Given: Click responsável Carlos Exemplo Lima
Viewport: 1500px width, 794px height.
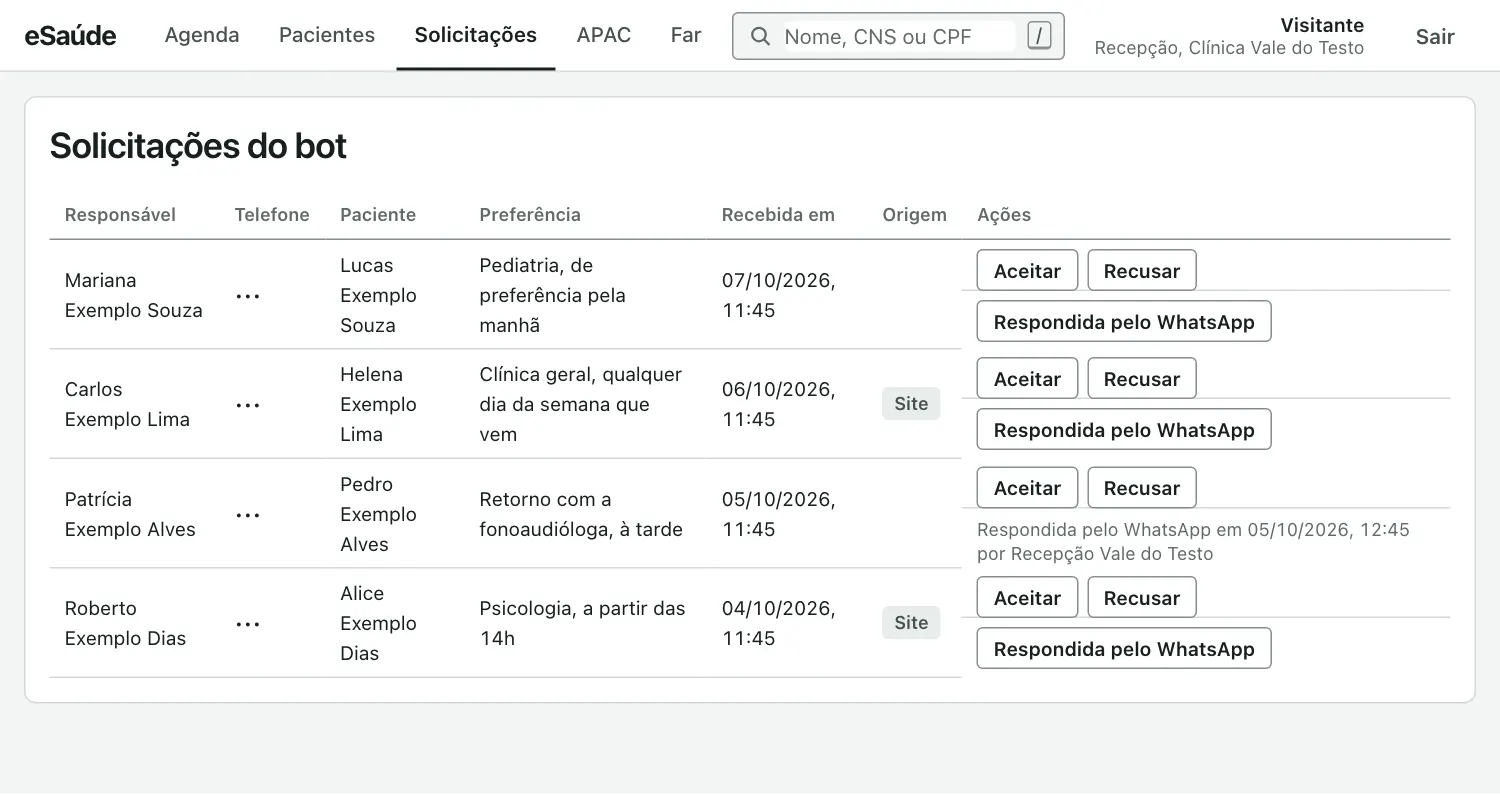Looking at the screenshot, I should pyautogui.click(x=127, y=405).
